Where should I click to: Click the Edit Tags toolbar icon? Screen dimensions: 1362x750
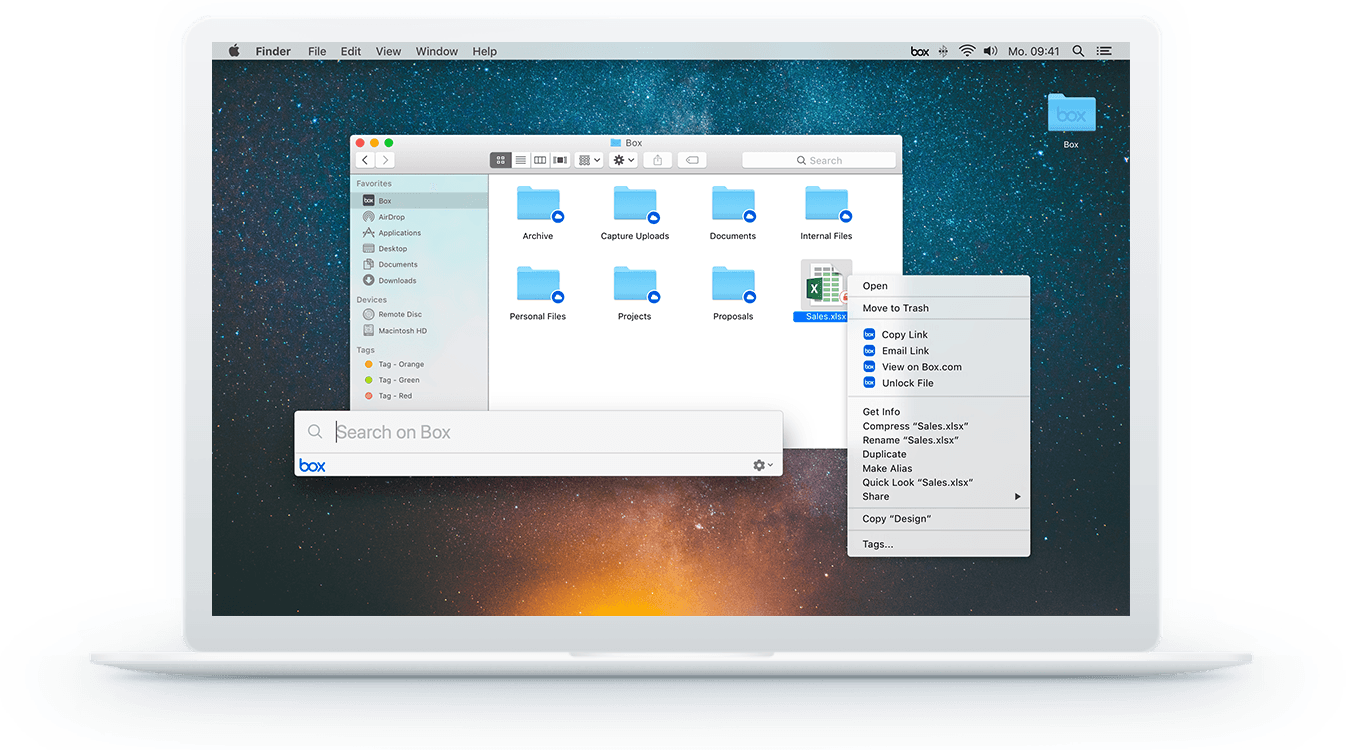[x=692, y=160]
